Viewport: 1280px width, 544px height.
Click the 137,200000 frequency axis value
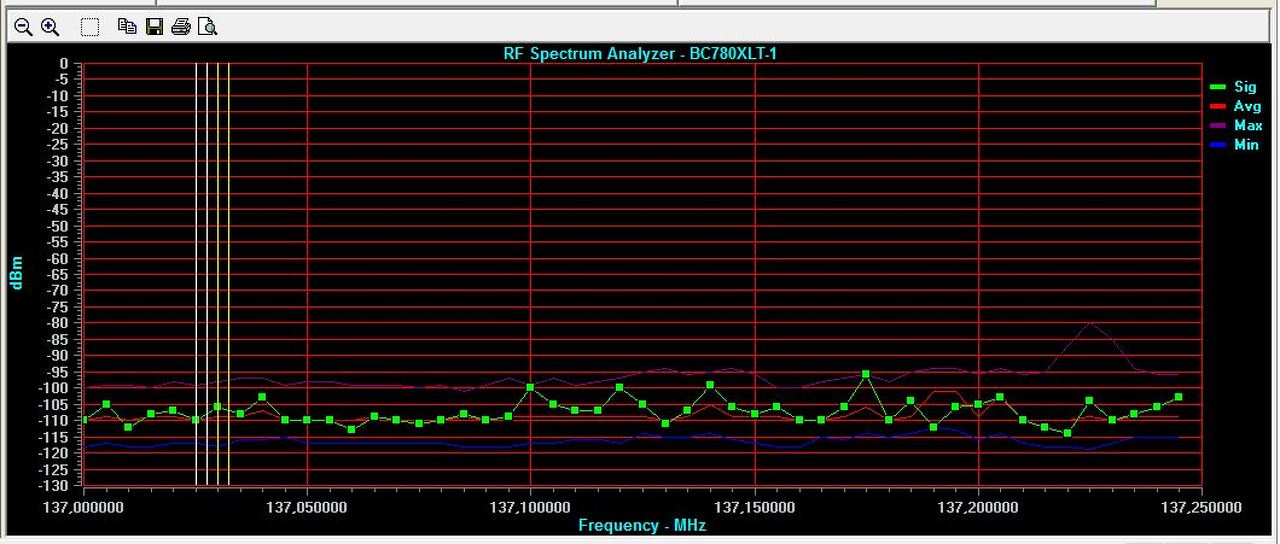coord(978,508)
